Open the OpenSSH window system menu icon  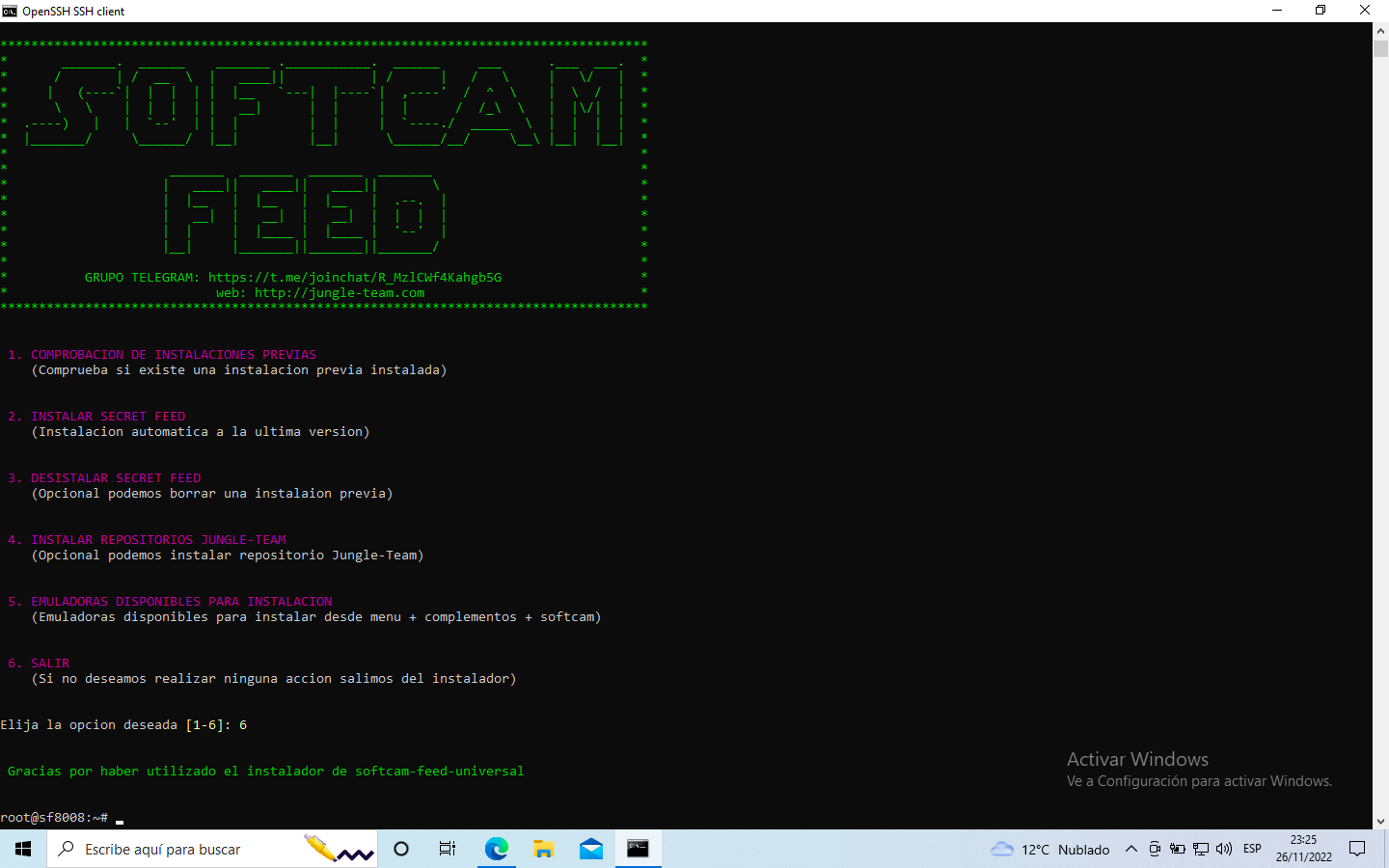click(10, 11)
